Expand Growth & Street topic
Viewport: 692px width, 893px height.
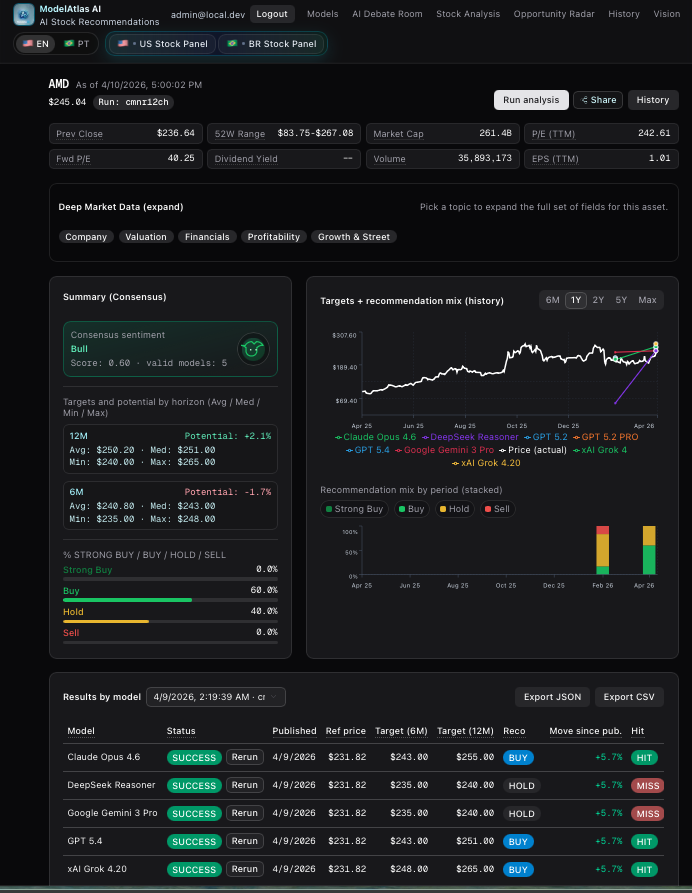point(354,237)
